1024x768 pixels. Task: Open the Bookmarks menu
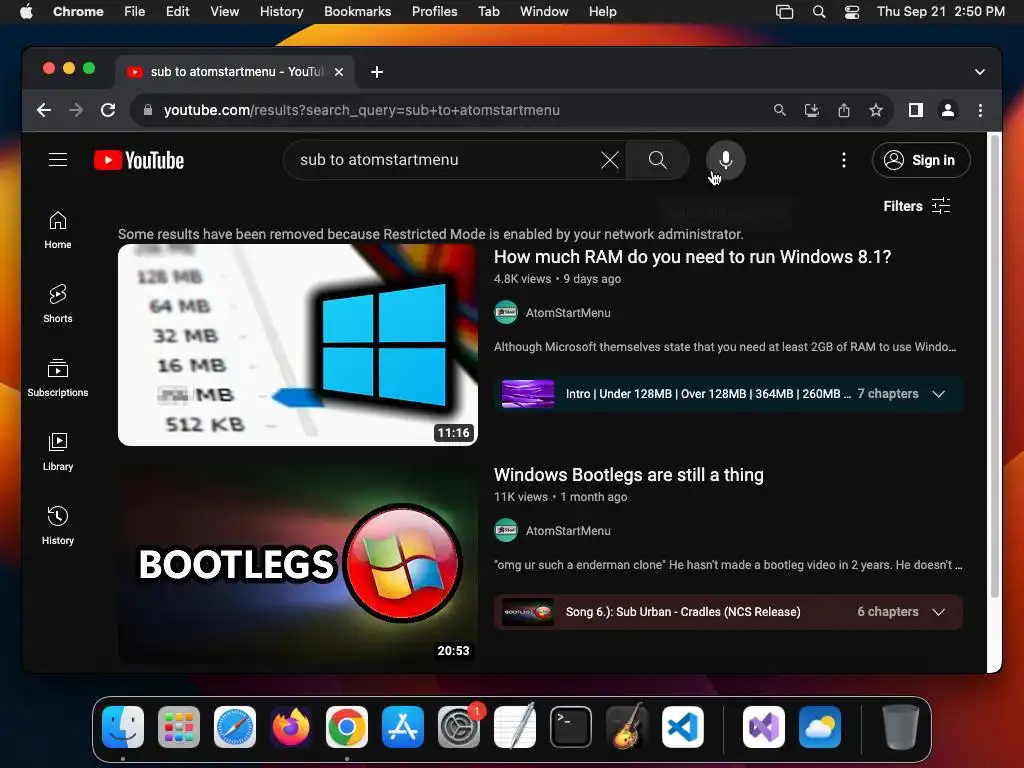[x=357, y=12]
